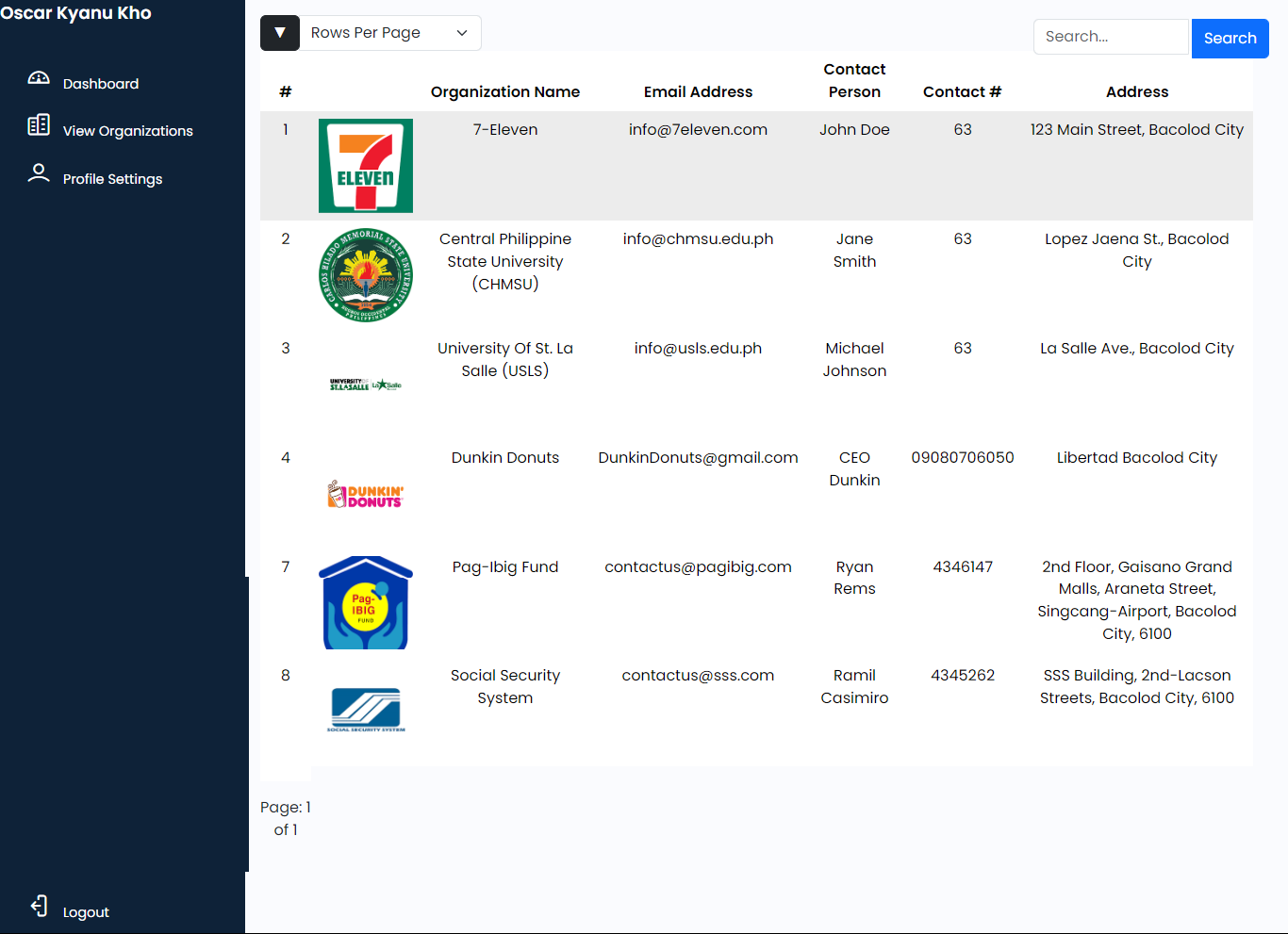The image size is (1288, 934).
Task: Click address Libertad Bacolod City
Action: (x=1137, y=457)
